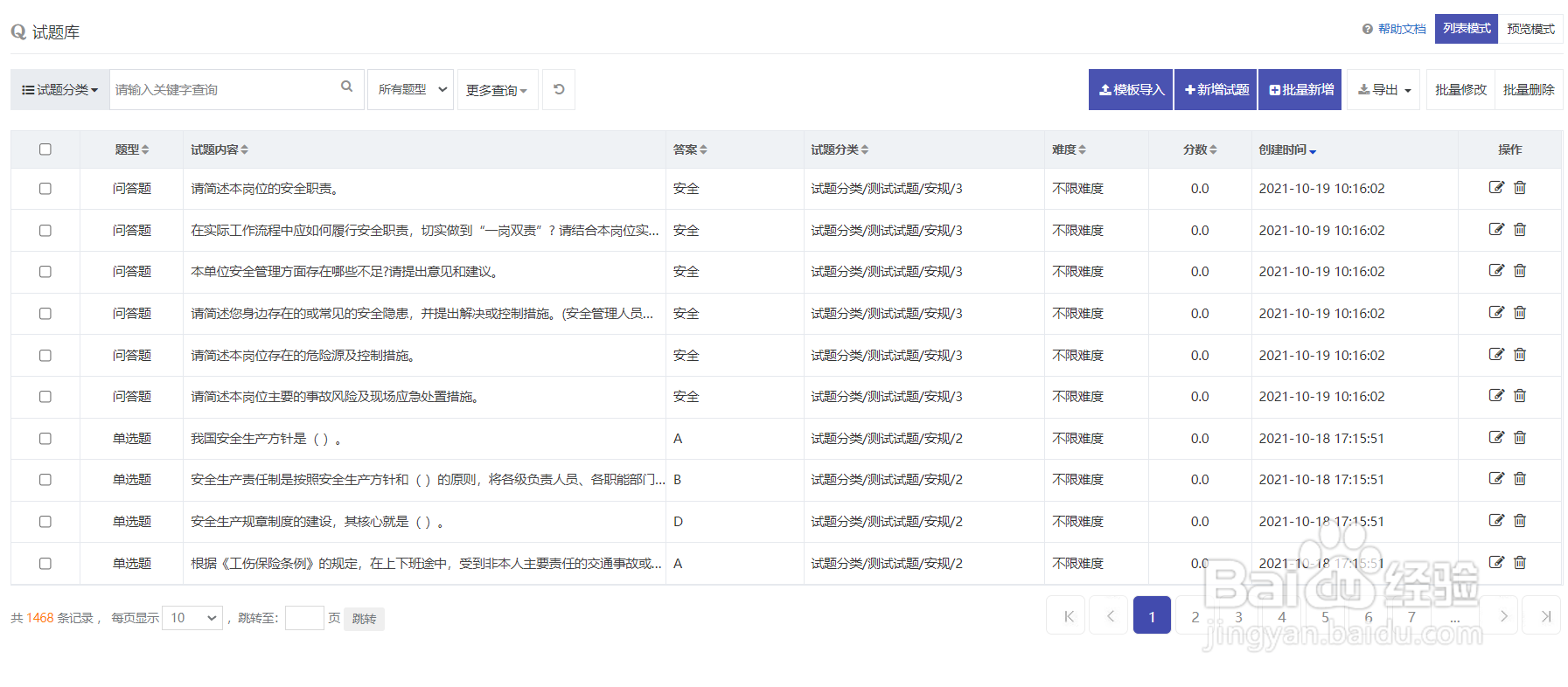The width and height of the screenshot is (1568, 687).
Task: Check the row 请简述本岗位主要的事故风险
Action: (x=45, y=397)
